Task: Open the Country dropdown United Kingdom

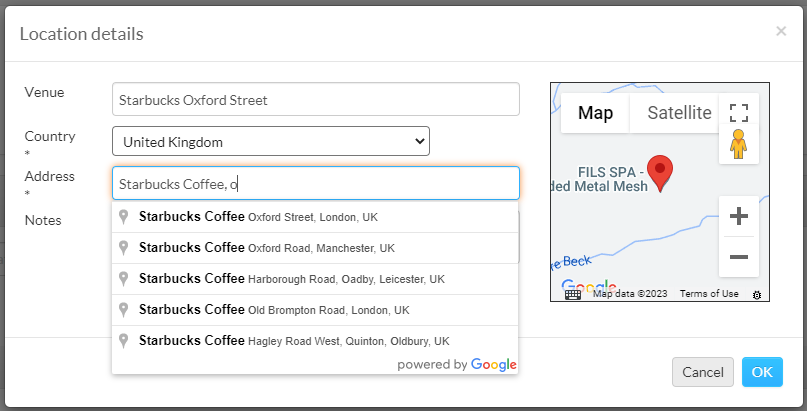Action: [x=271, y=141]
